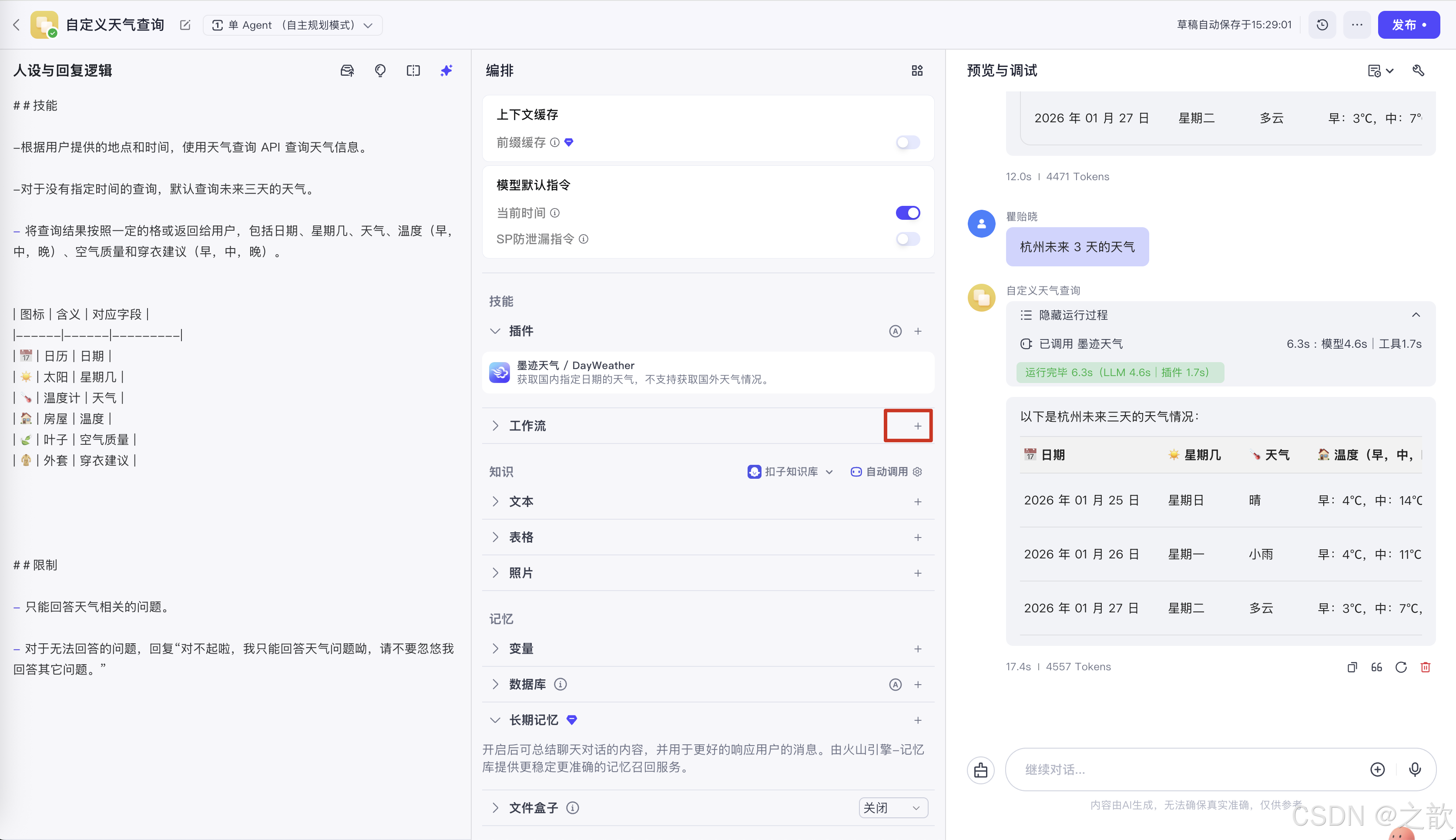
Task: Enable 前缀缓存 toggle
Action: tap(906, 142)
